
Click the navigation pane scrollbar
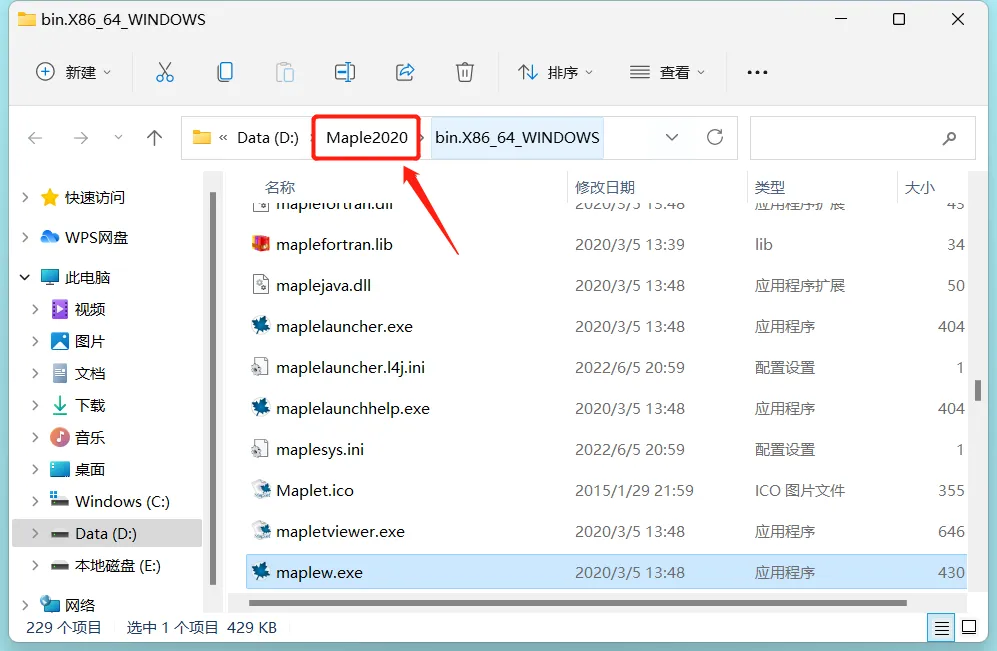(x=213, y=388)
